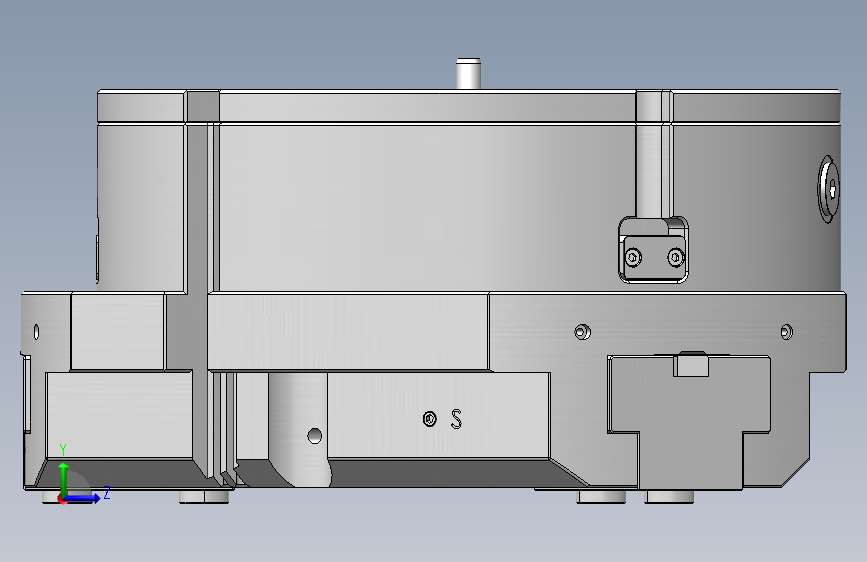
Task: Select the blue Z axis of the triad
Action: [x=83, y=498]
